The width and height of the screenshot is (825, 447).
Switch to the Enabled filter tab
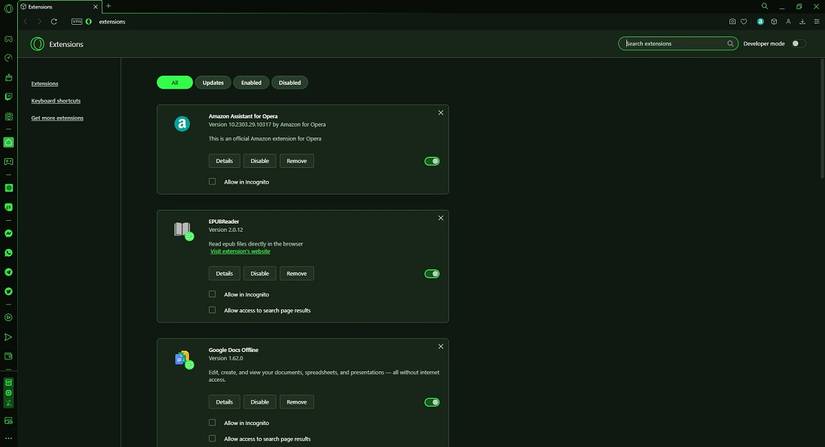click(251, 83)
